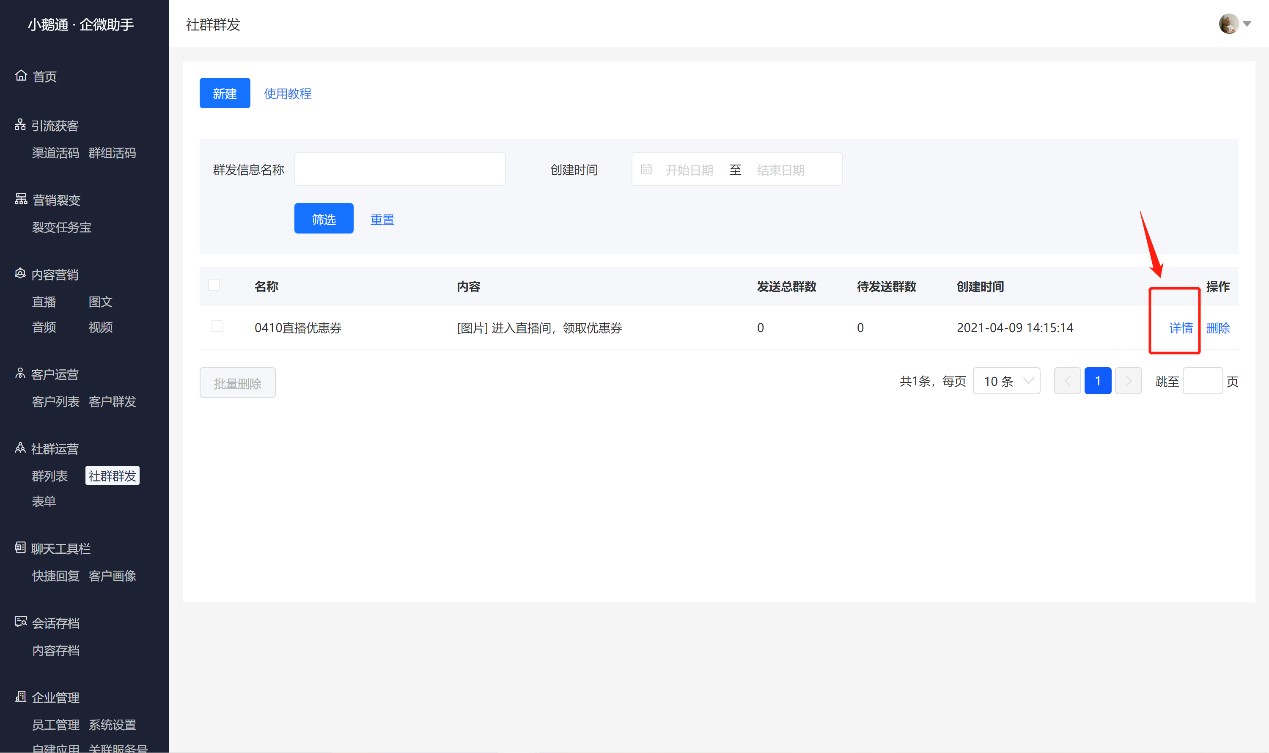This screenshot has width=1269, height=753.
Task: Open 首页 in the sidebar
Action: [x=44, y=76]
